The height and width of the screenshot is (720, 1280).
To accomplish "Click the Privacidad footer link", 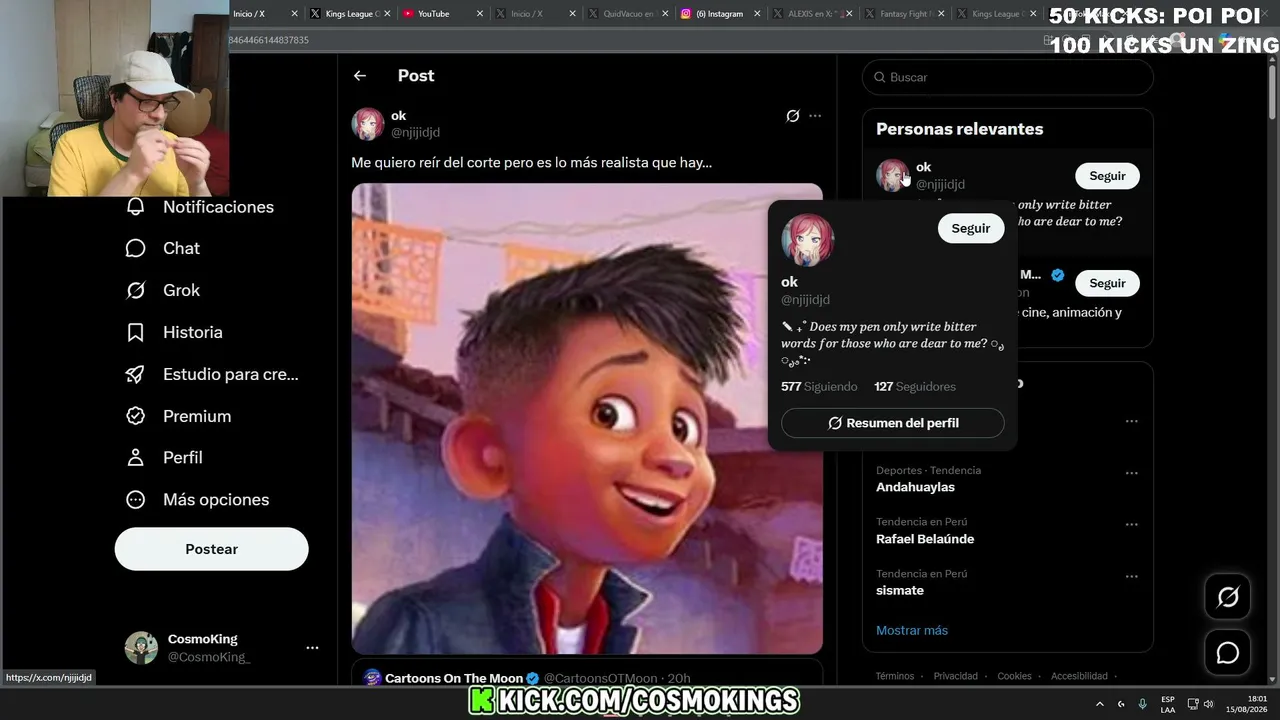I will click(x=956, y=676).
